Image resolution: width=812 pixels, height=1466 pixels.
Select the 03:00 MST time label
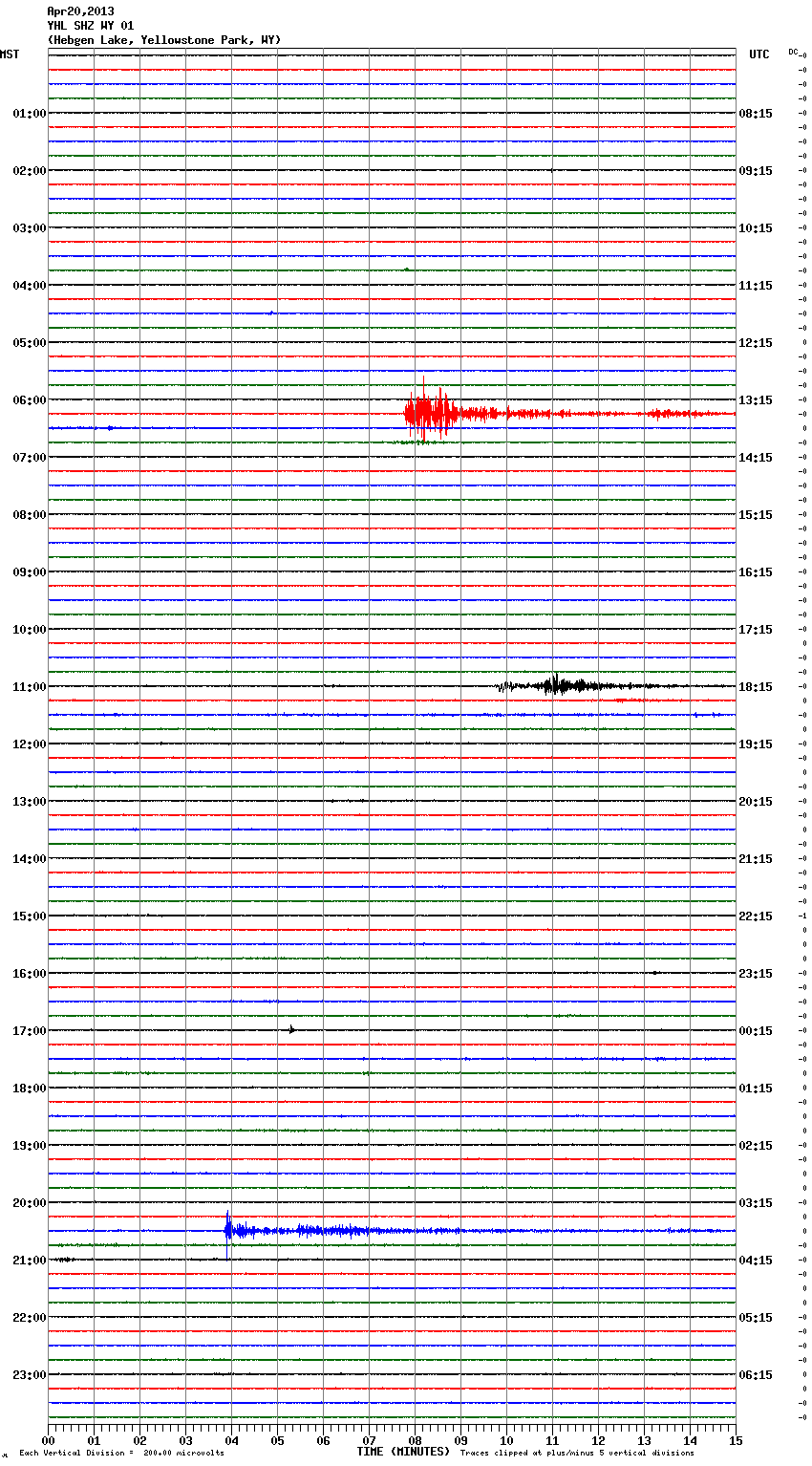pyautogui.click(x=30, y=228)
